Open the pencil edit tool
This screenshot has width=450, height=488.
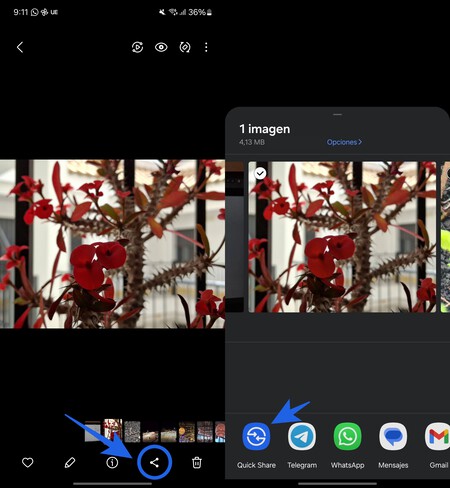(70, 463)
